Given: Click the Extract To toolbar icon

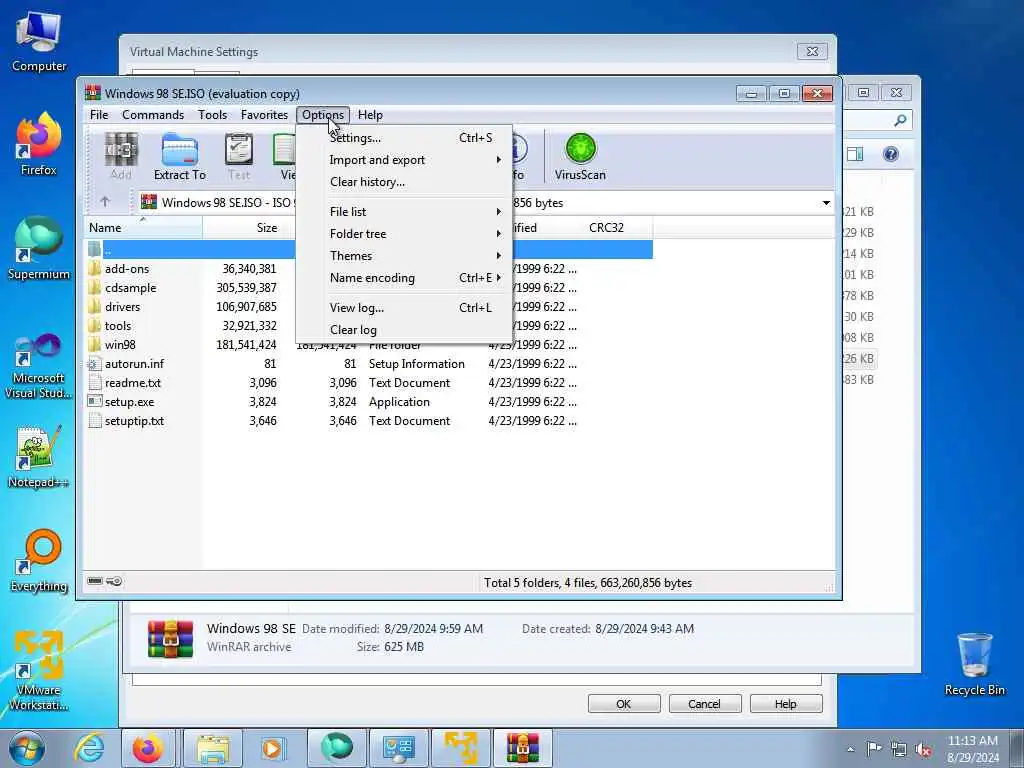Looking at the screenshot, I should pos(180,156).
